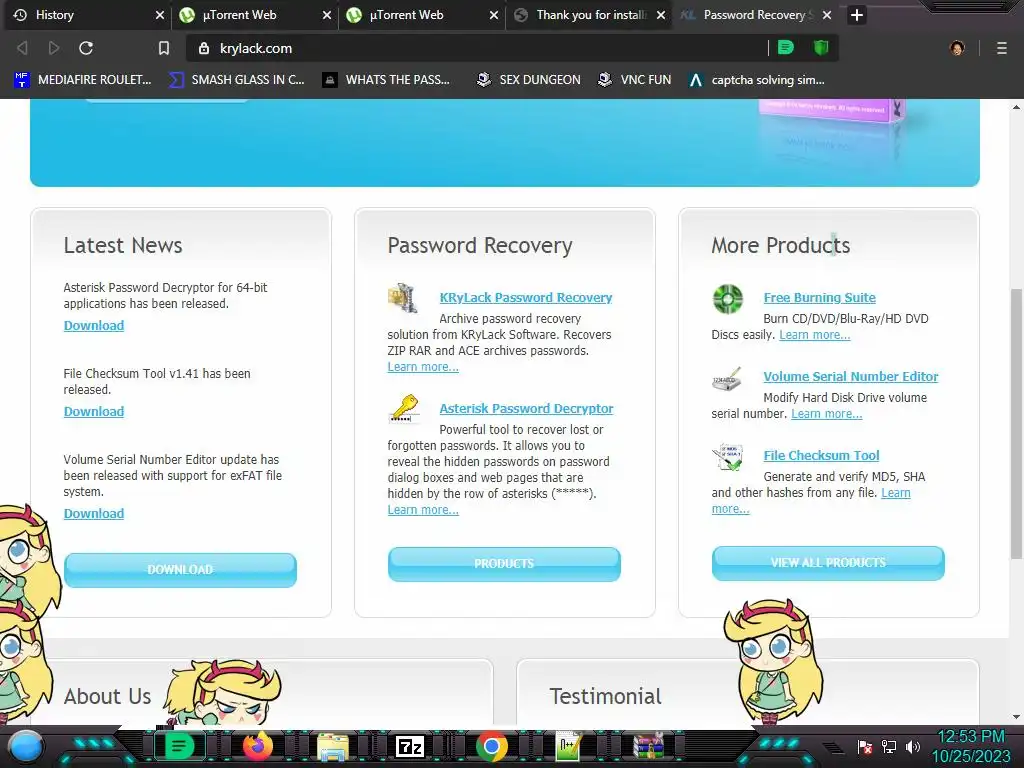Image resolution: width=1024 pixels, height=768 pixels.
Task: Open the green chat extension icon in address bar
Action: pyautogui.click(x=786, y=48)
